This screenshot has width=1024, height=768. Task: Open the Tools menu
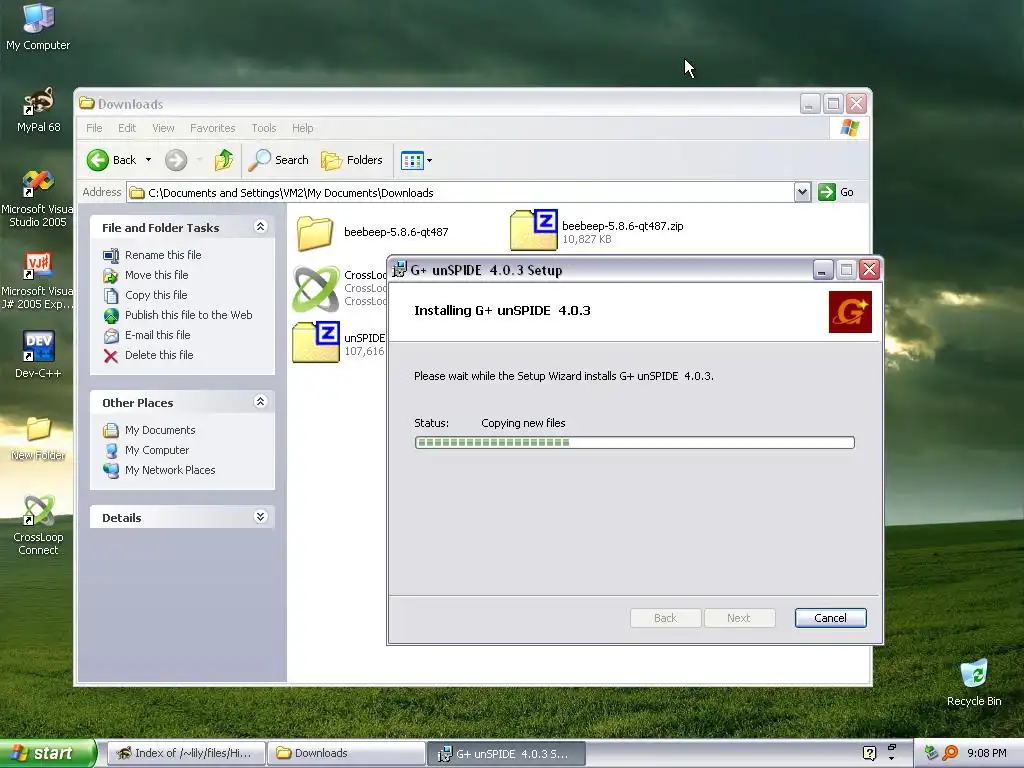click(264, 128)
